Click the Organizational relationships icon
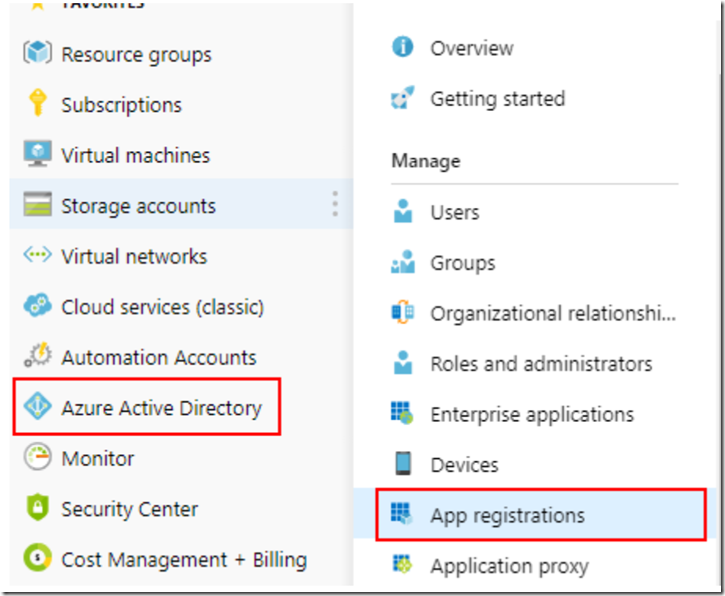The height and width of the screenshot is (596, 725). [403, 312]
